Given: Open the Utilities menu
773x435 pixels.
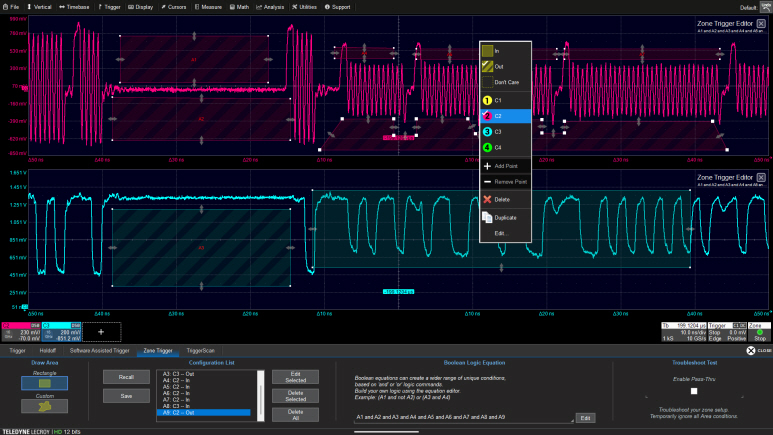Looking at the screenshot, I should tap(304, 7).
